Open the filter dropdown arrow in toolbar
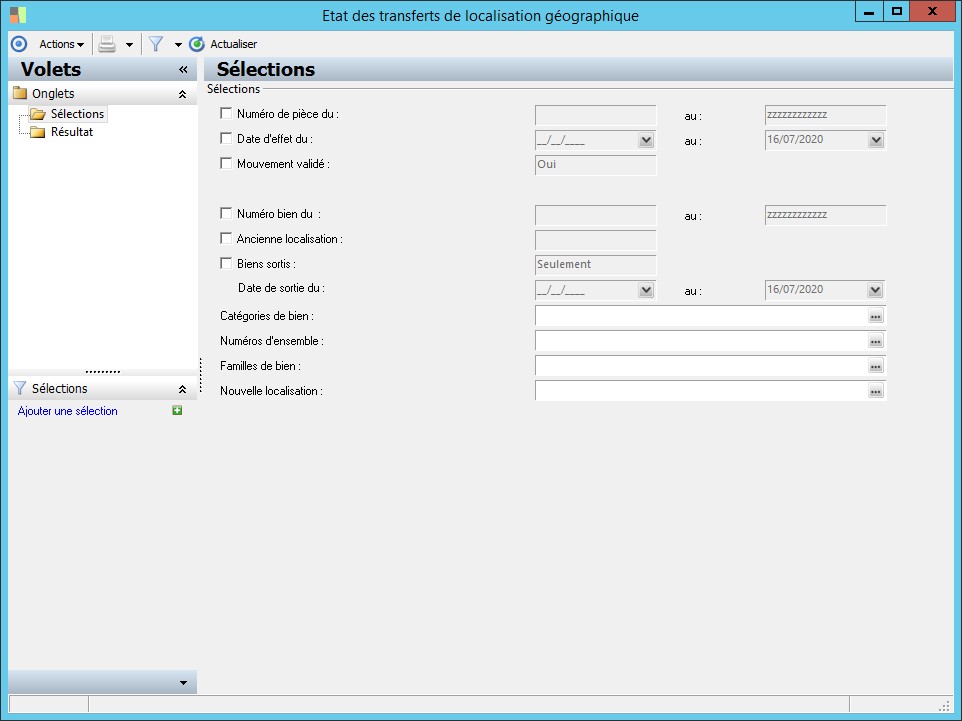This screenshot has height=721, width=962. [178, 45]
